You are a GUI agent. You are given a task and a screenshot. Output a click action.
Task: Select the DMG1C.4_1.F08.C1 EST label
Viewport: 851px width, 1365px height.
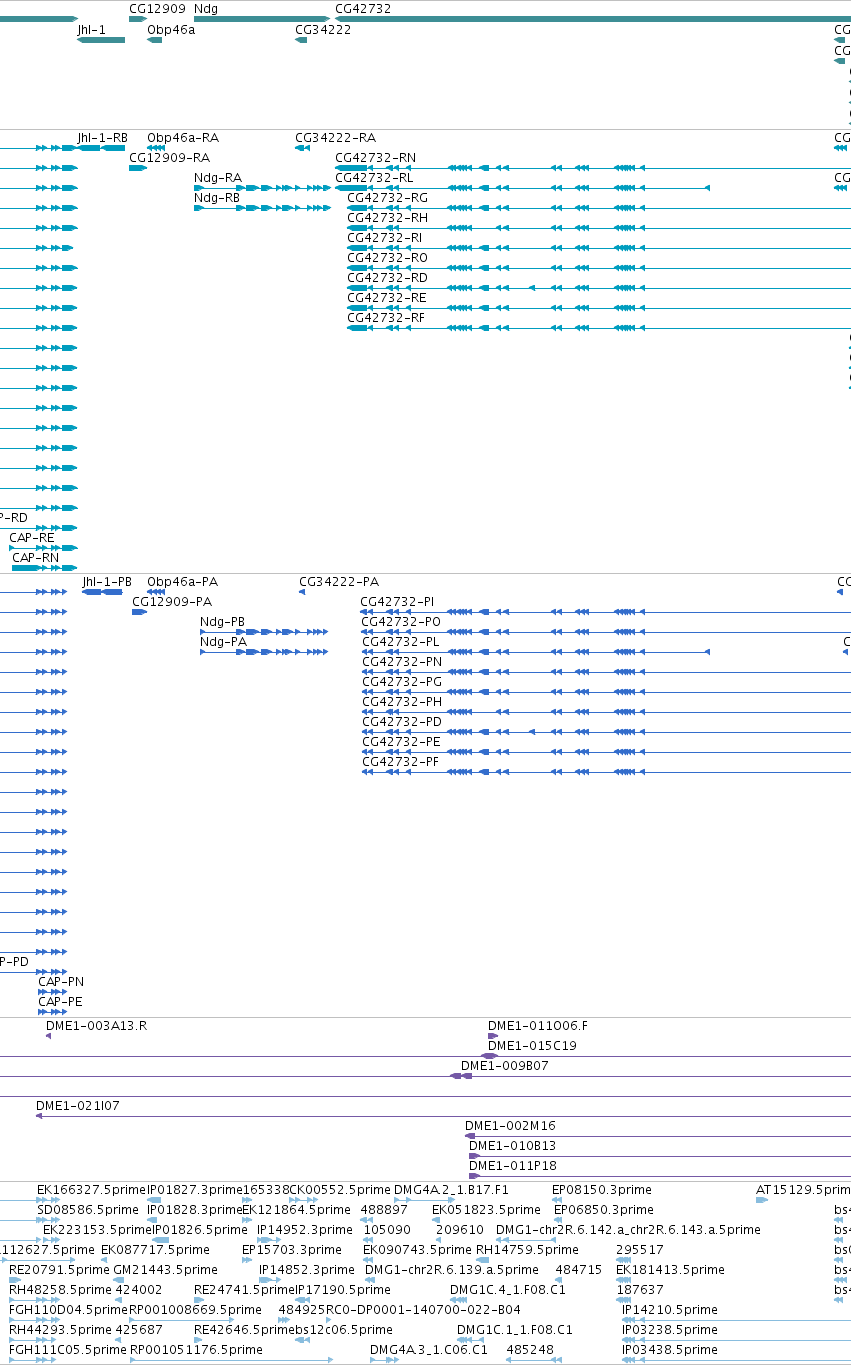tap(508, 1290)
